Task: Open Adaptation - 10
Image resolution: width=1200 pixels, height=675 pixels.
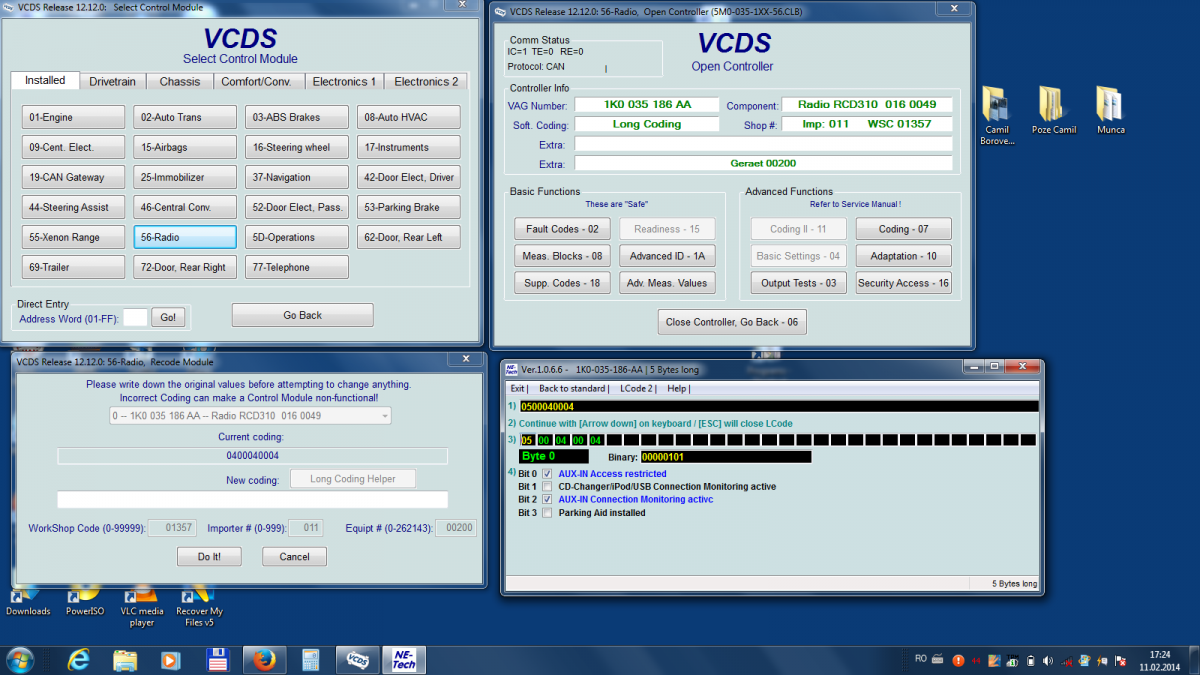Action: click(903, 256)
